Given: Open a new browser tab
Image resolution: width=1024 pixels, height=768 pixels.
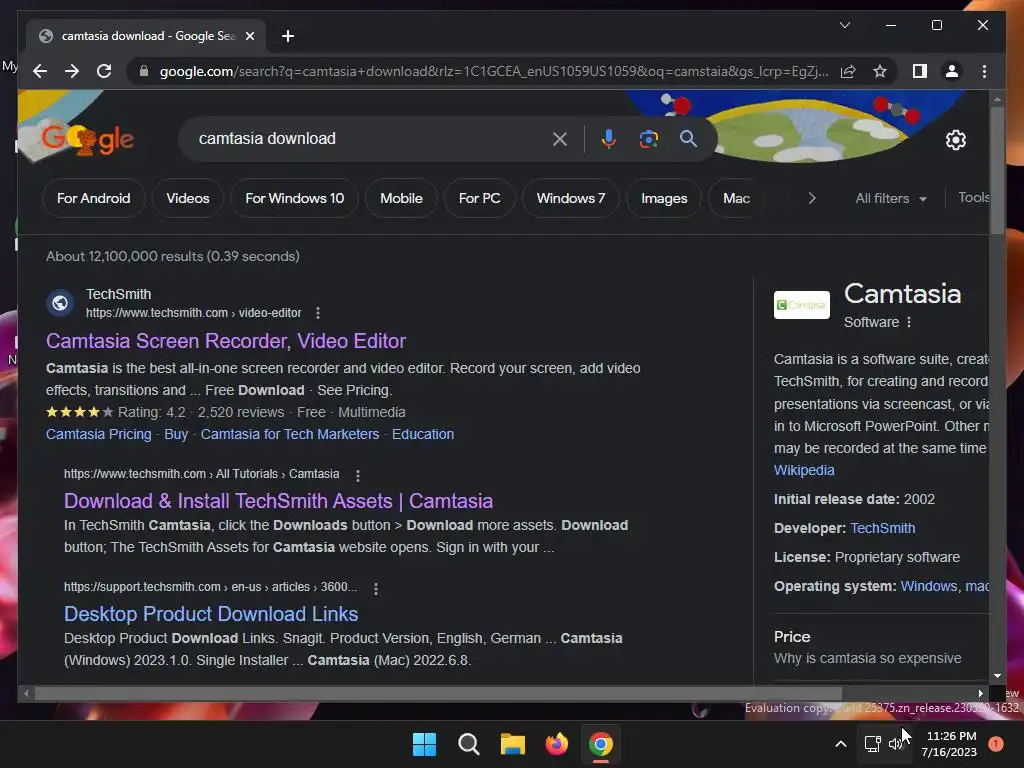Looking at the screenshot, I should click(288, 36).
